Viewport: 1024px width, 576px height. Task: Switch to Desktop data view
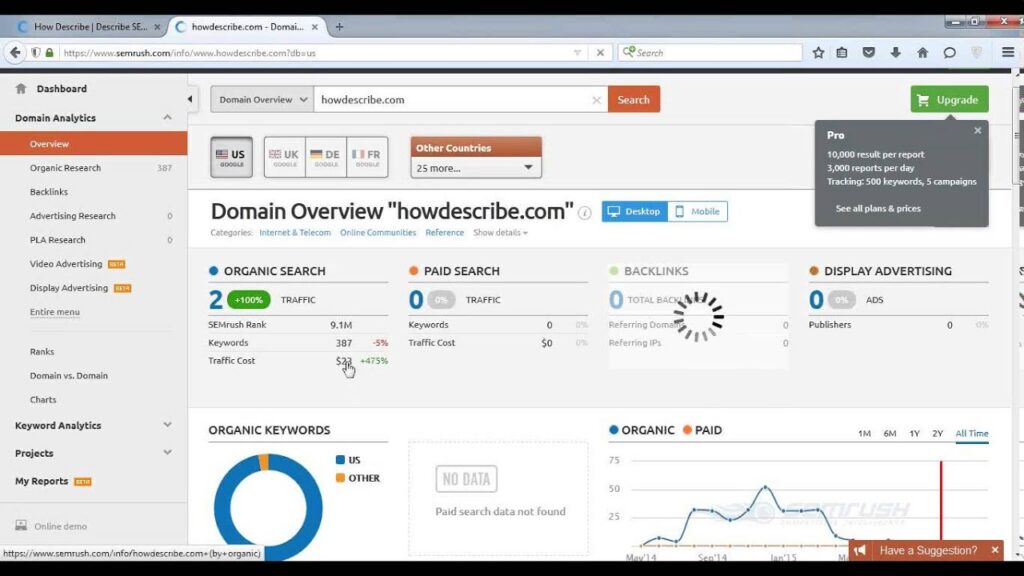tap(634, 211)
